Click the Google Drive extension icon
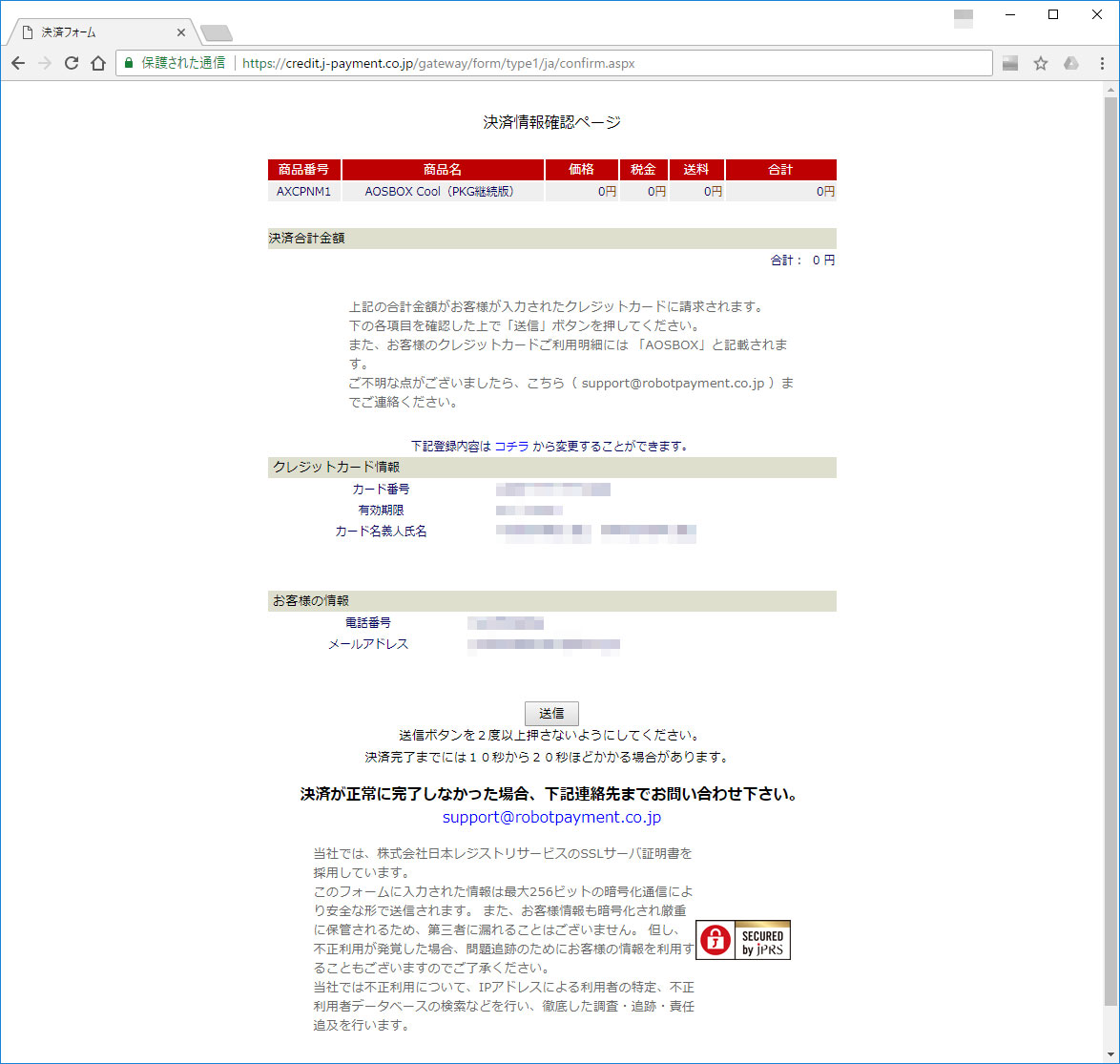Viewport: 1120px width, 1064px height. coord(1070,63)
